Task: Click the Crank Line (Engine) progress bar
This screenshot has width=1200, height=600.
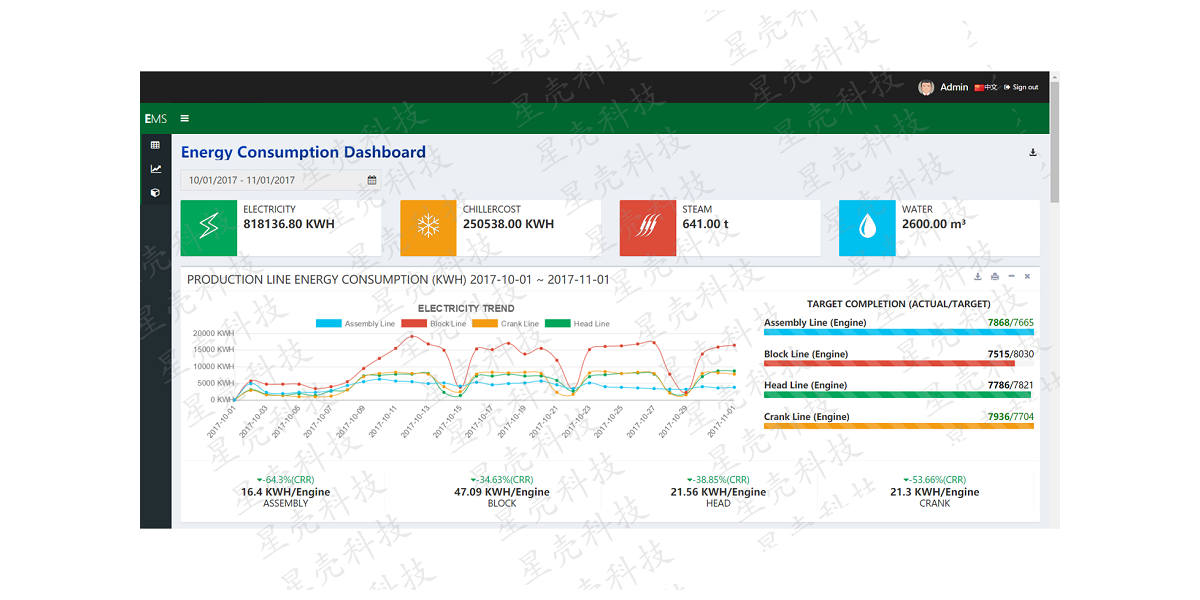Action: click(x=899, y=427)
